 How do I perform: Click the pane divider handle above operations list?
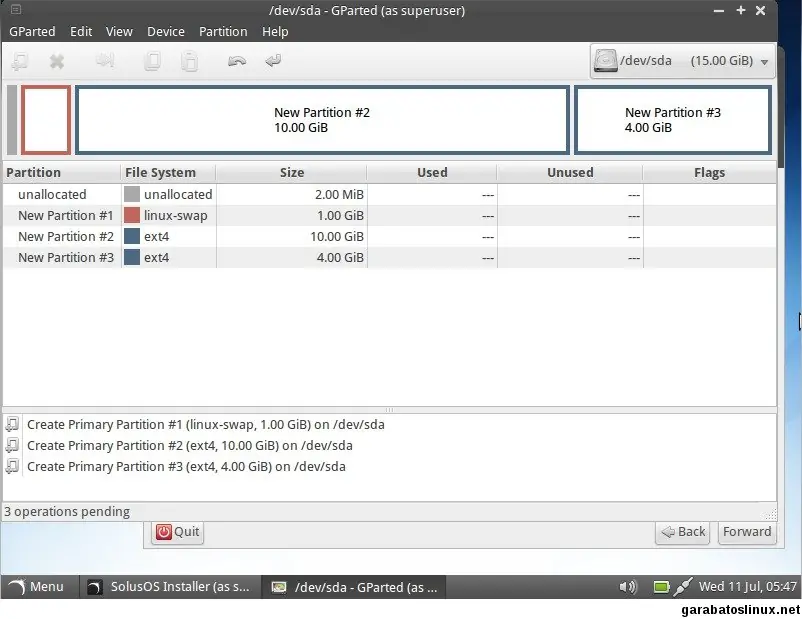point(389,410)
